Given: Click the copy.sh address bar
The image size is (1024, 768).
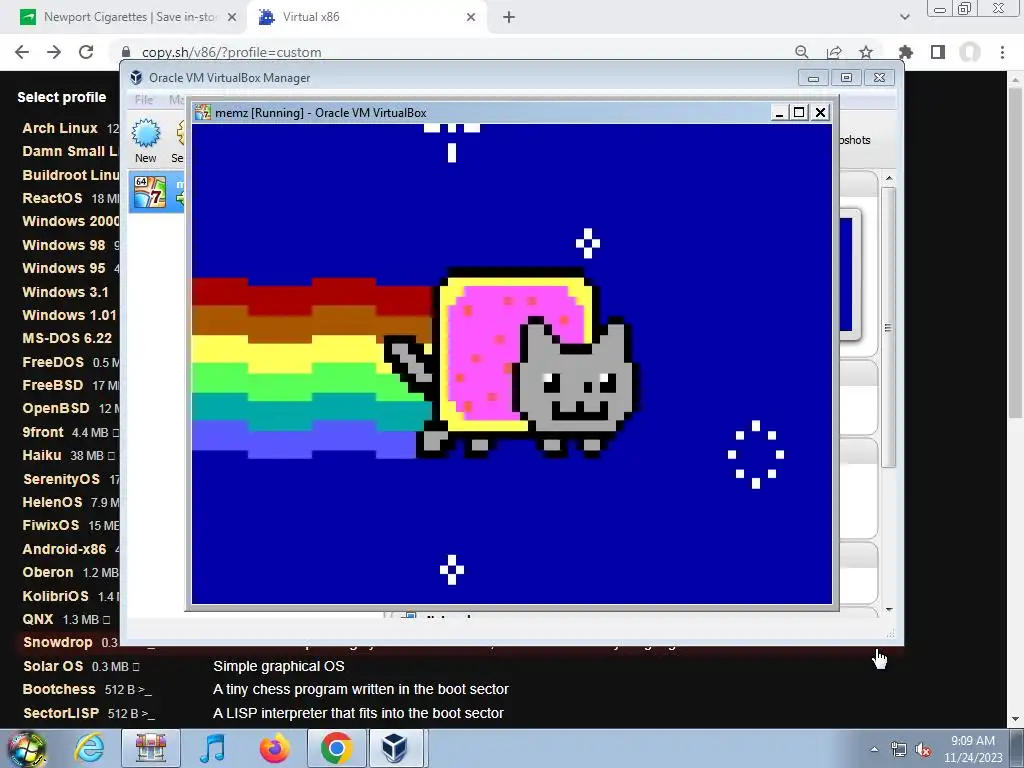Looking at the screenshot, I should (451, 52).
